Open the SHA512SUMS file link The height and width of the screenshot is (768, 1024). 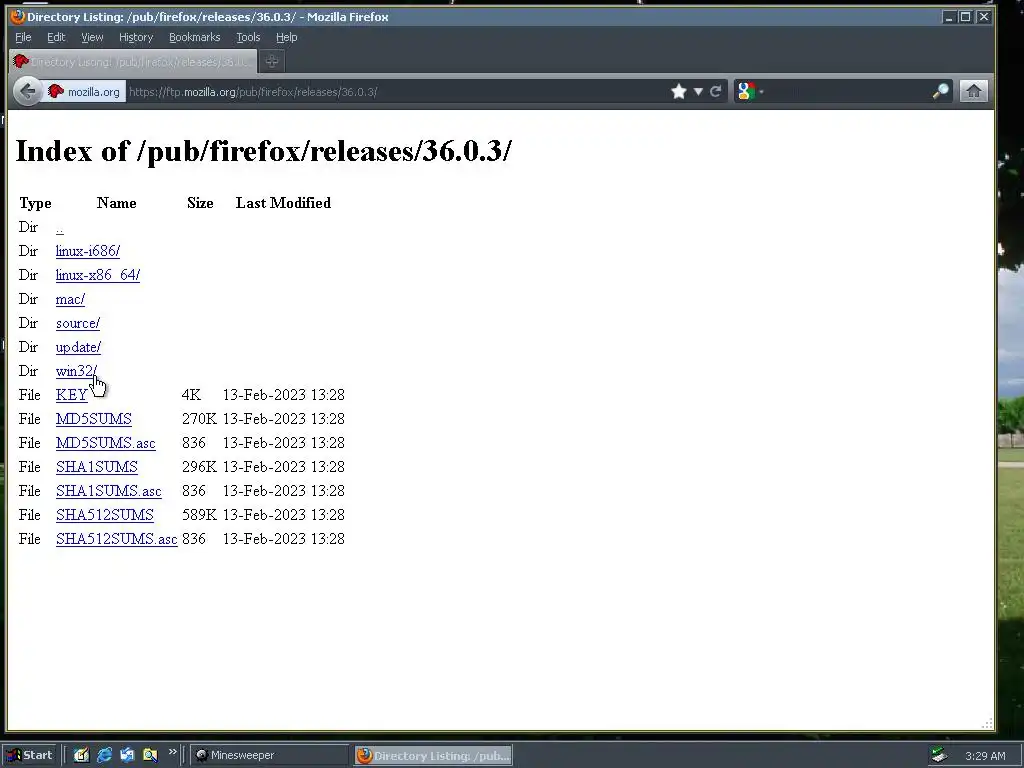coord(104,515)
